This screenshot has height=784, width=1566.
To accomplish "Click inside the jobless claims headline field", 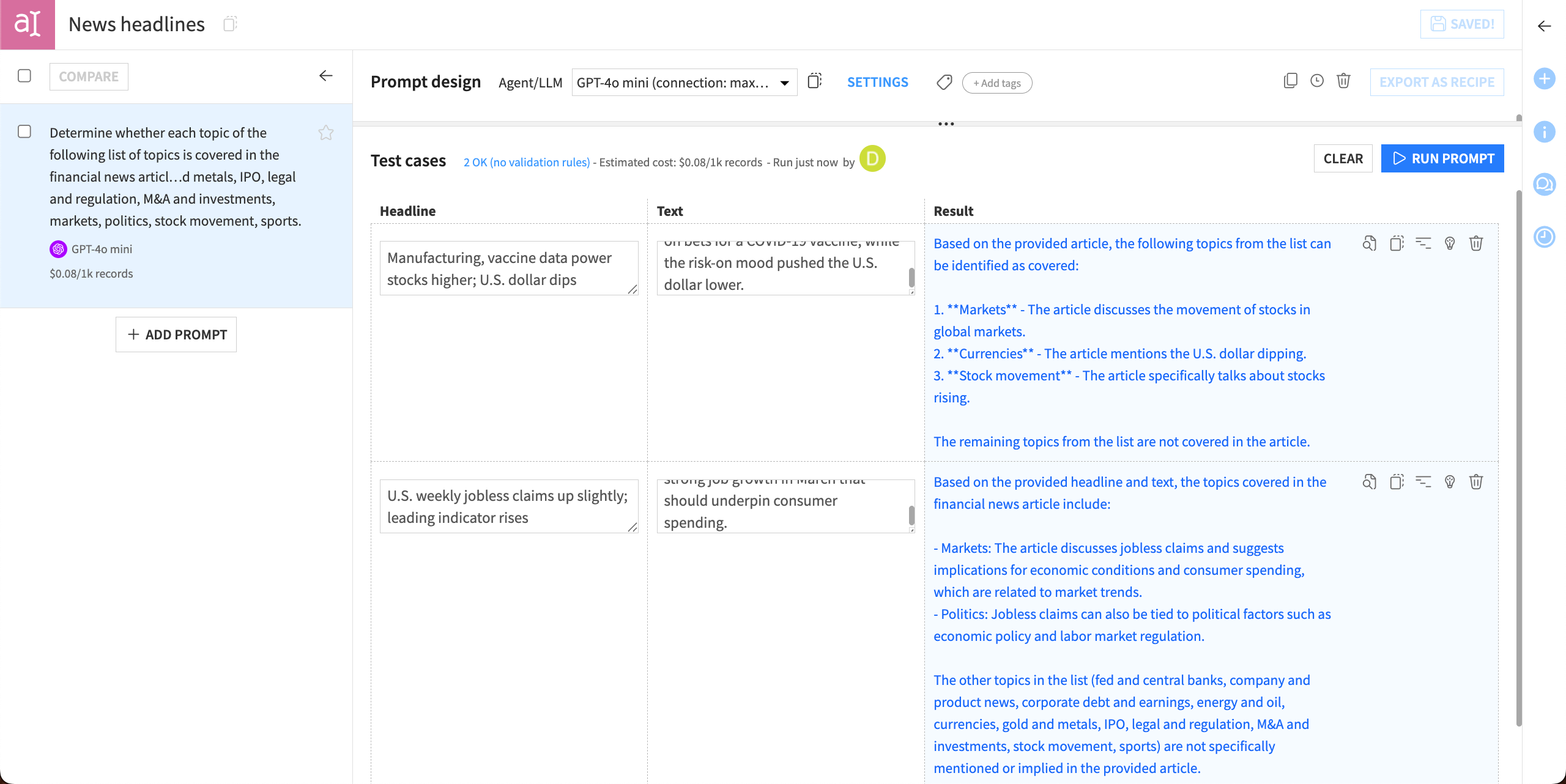I will click(x=508, y=506).
